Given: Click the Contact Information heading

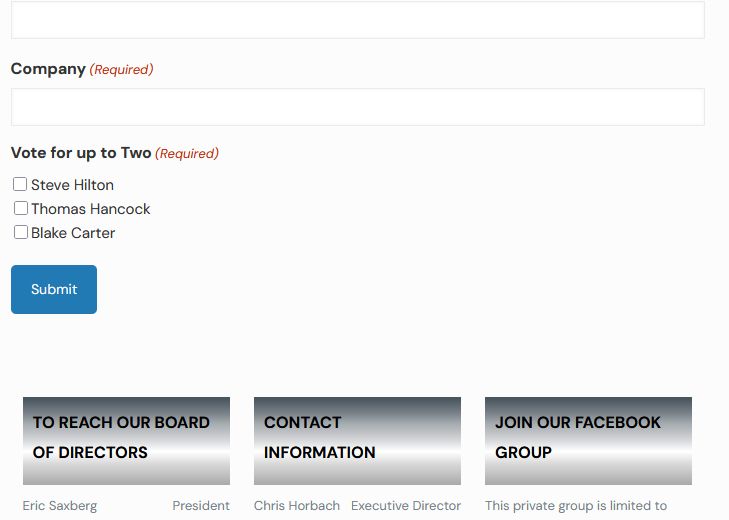Looking at the screenshot, I should tap(320, 437).
